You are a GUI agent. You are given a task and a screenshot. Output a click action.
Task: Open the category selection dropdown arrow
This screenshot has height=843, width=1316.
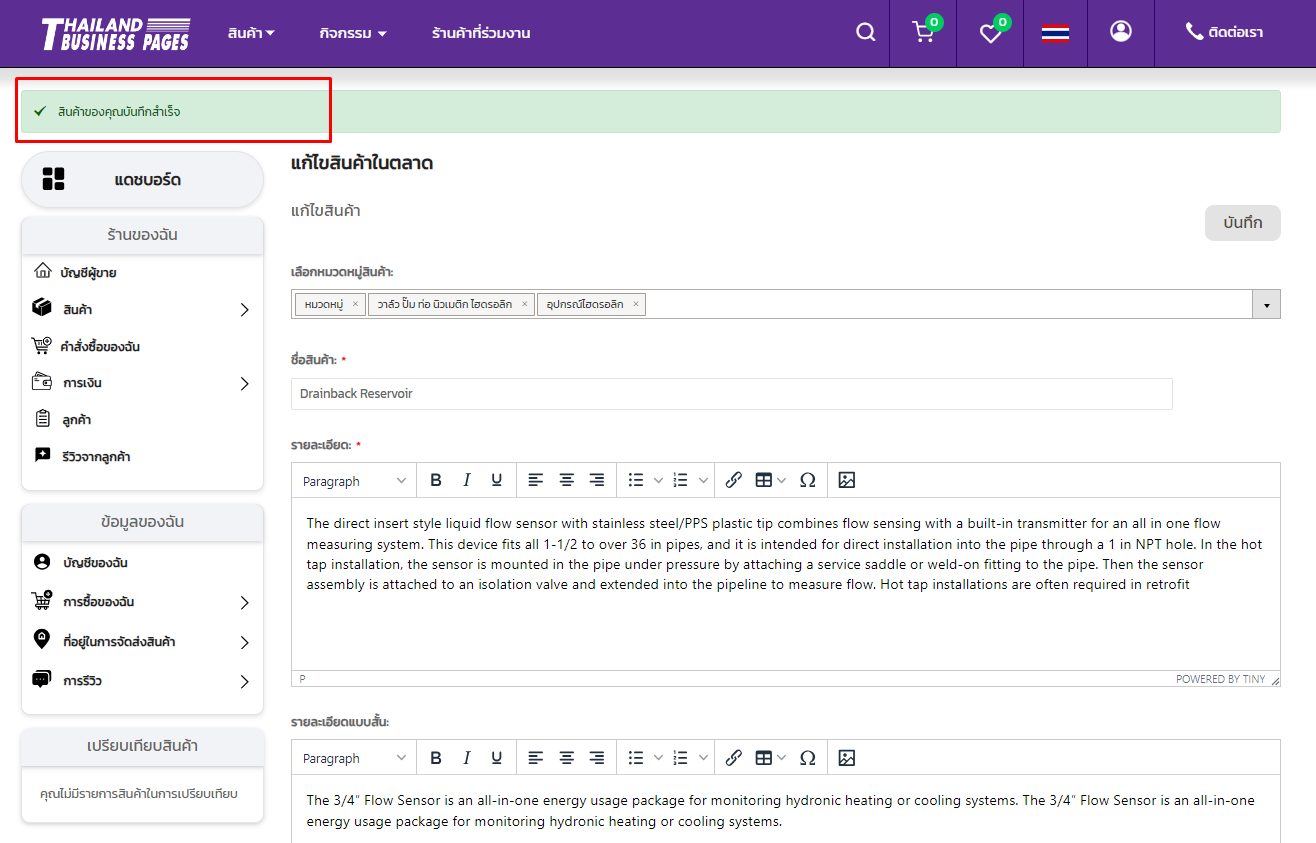pyautogui.click(x=1267, y=304)
